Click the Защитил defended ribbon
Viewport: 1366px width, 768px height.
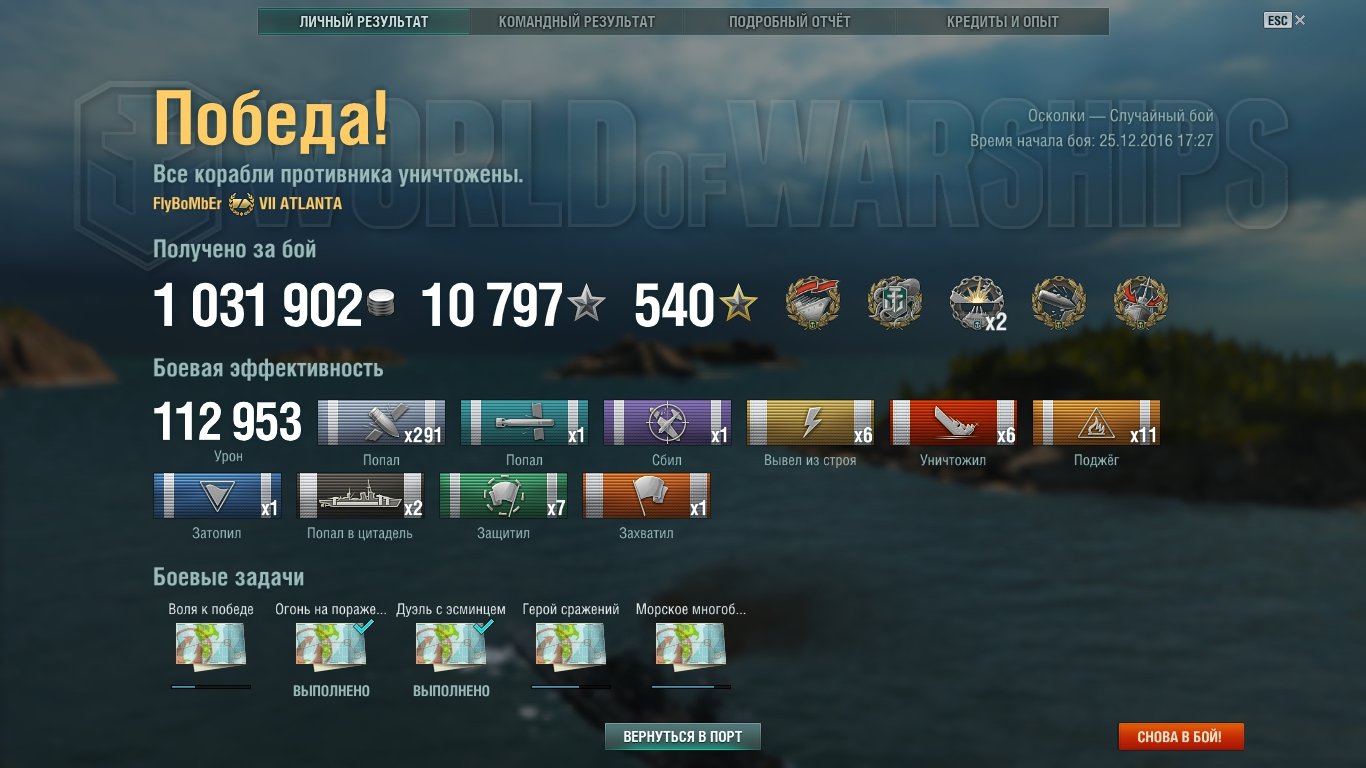(503, 496)
